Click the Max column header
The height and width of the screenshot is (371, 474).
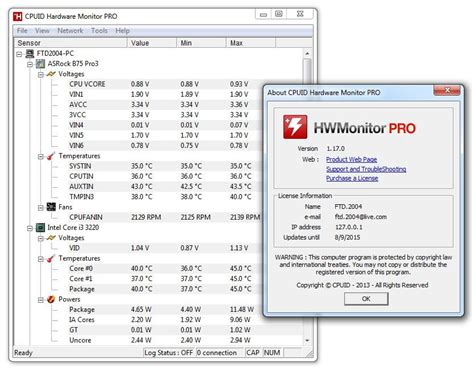coord(251,43)
